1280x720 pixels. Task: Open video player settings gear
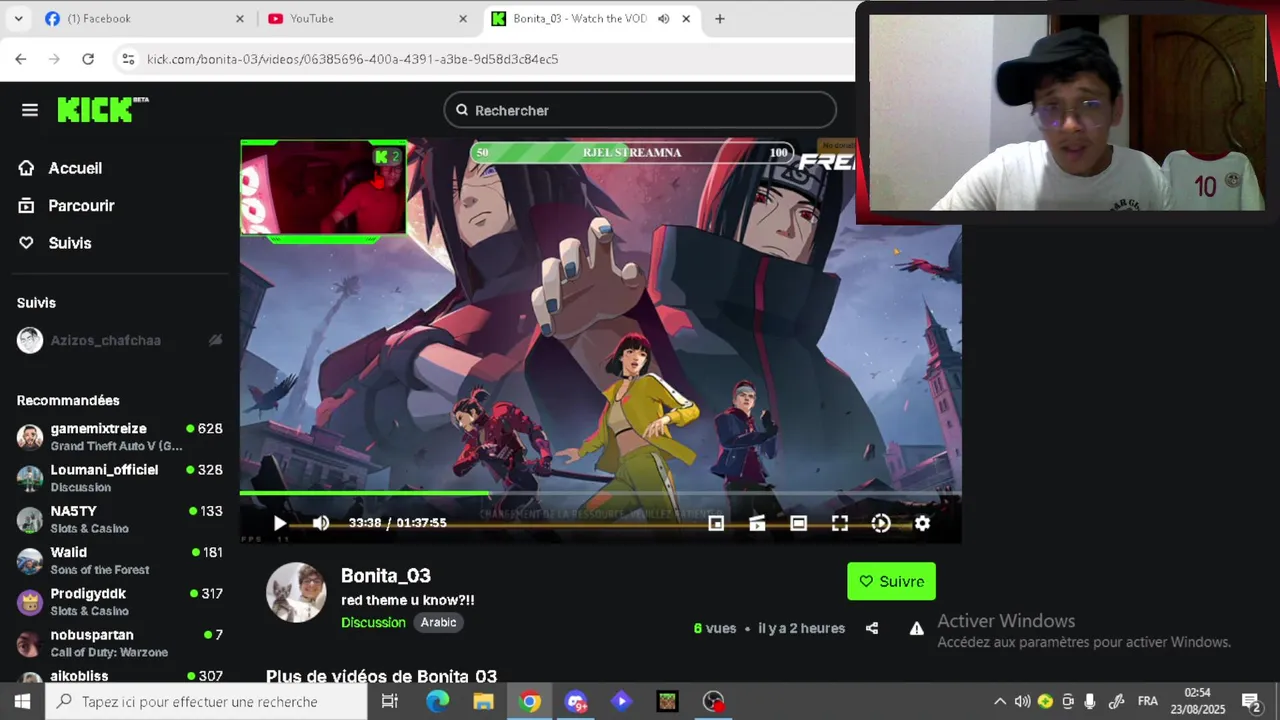point(922,523)
